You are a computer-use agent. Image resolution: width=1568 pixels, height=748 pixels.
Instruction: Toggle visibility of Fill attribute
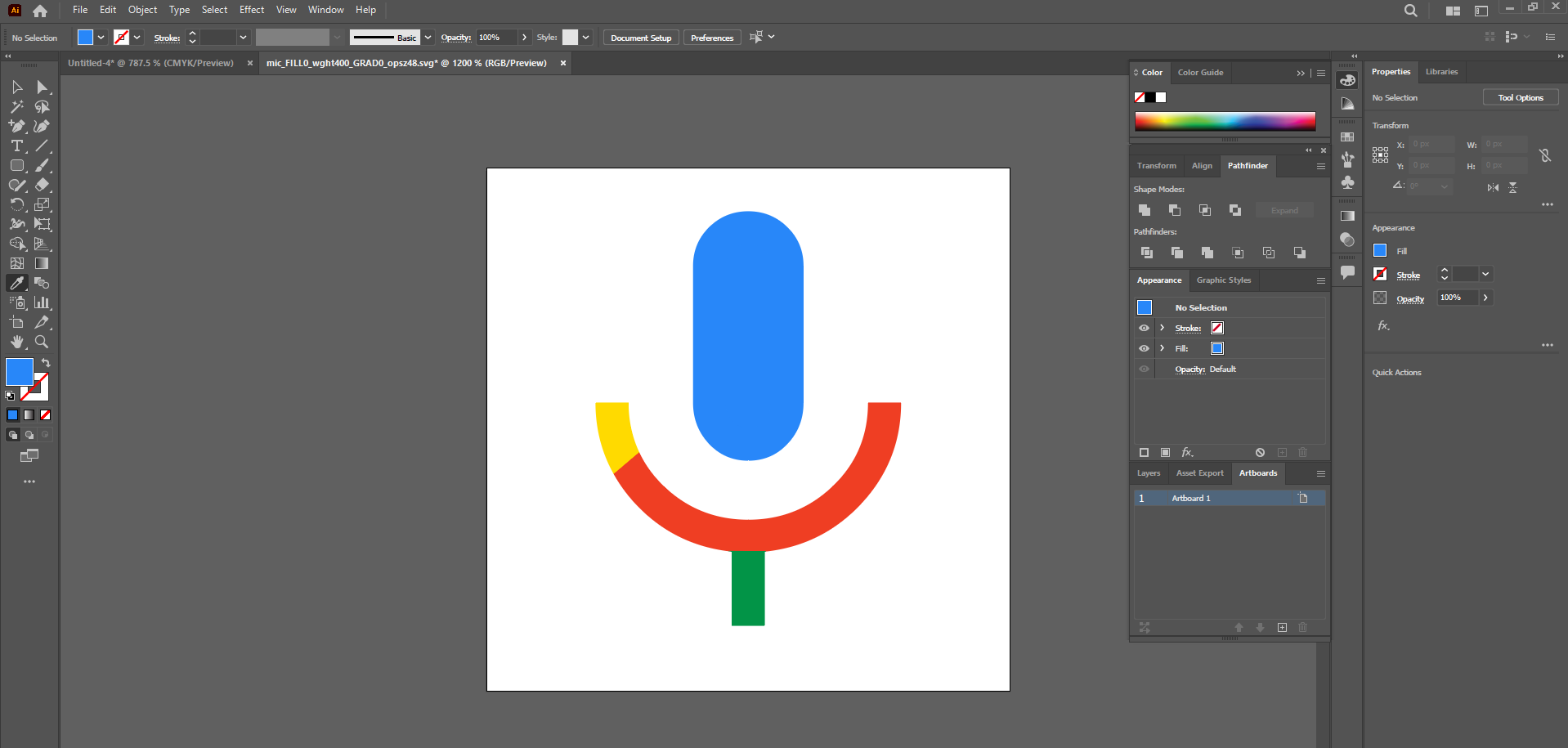tap(1144, 348)
